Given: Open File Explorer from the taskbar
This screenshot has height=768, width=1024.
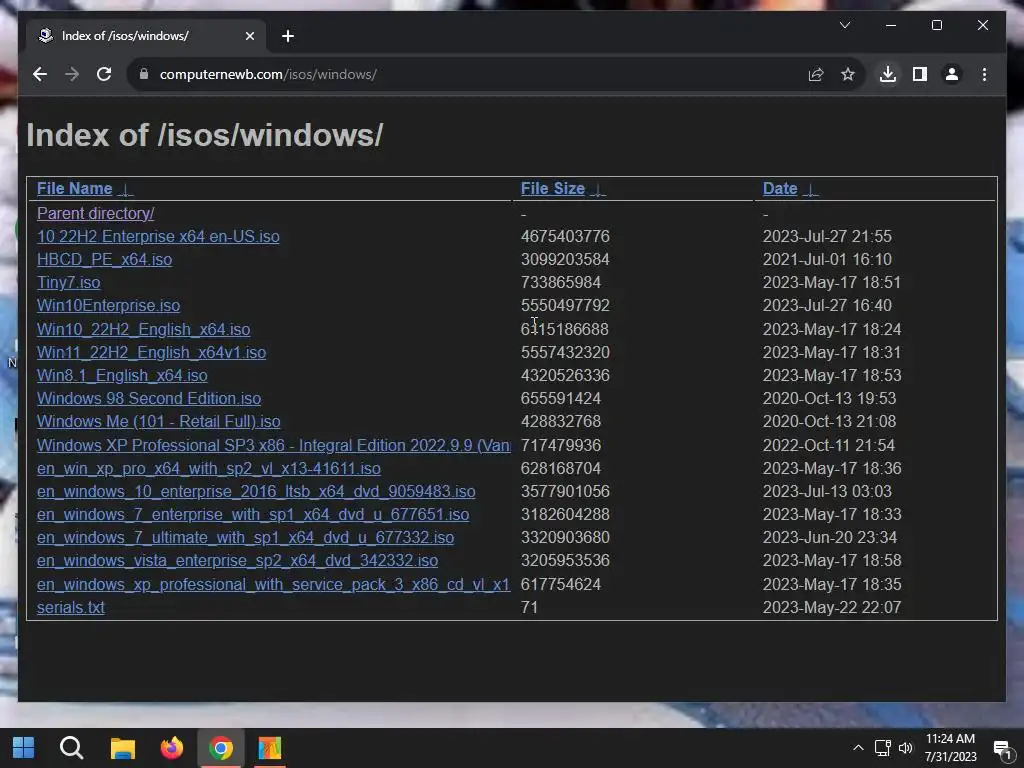Looking at the screenshot, I should click(122, 748).
